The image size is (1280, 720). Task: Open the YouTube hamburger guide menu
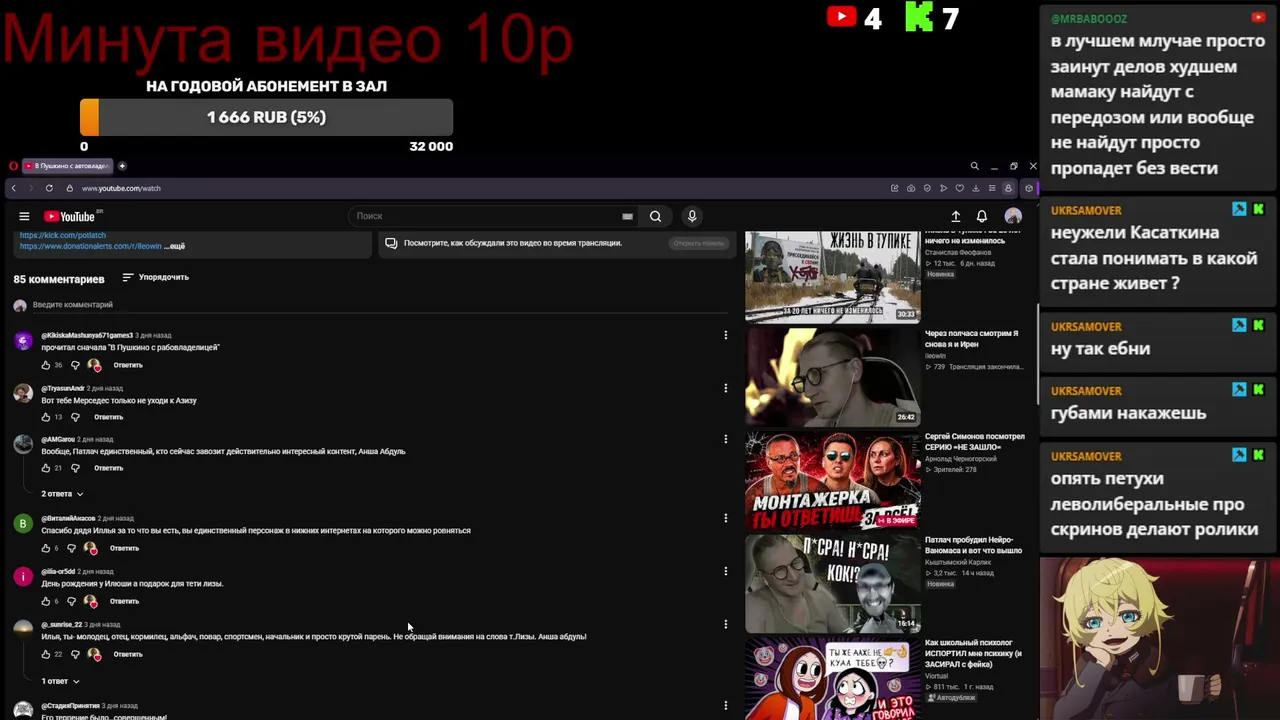click(x=24, y=216)
